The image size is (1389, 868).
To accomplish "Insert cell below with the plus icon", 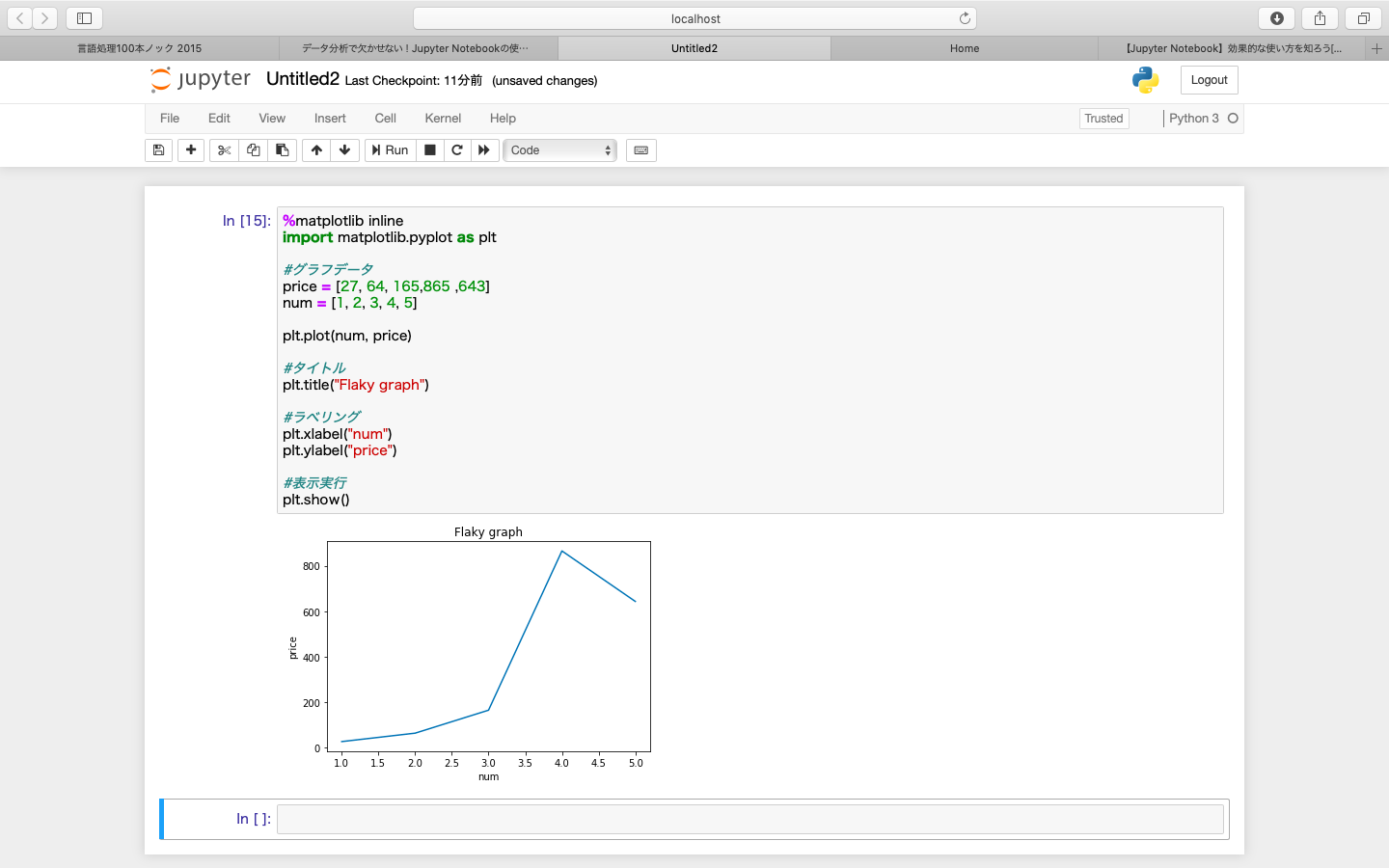I will 191,150.
